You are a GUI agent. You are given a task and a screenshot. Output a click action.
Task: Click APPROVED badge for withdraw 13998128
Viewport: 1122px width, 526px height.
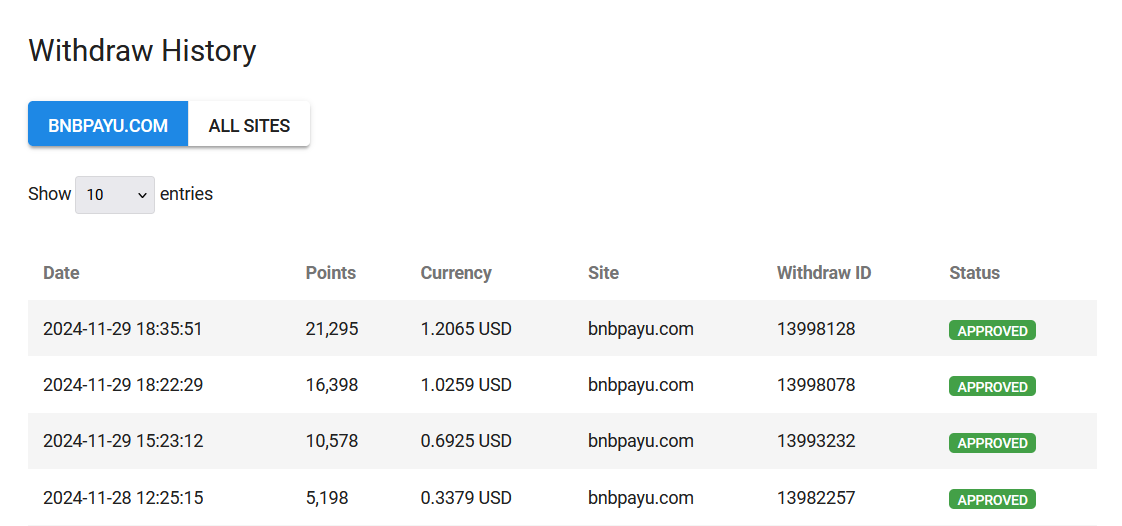[x=992, y=331]
